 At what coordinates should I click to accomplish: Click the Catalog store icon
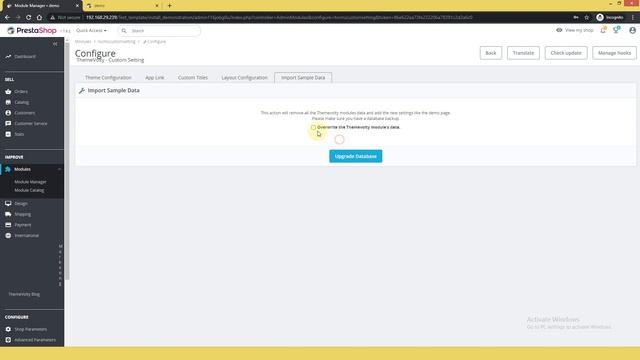point(8,102)
